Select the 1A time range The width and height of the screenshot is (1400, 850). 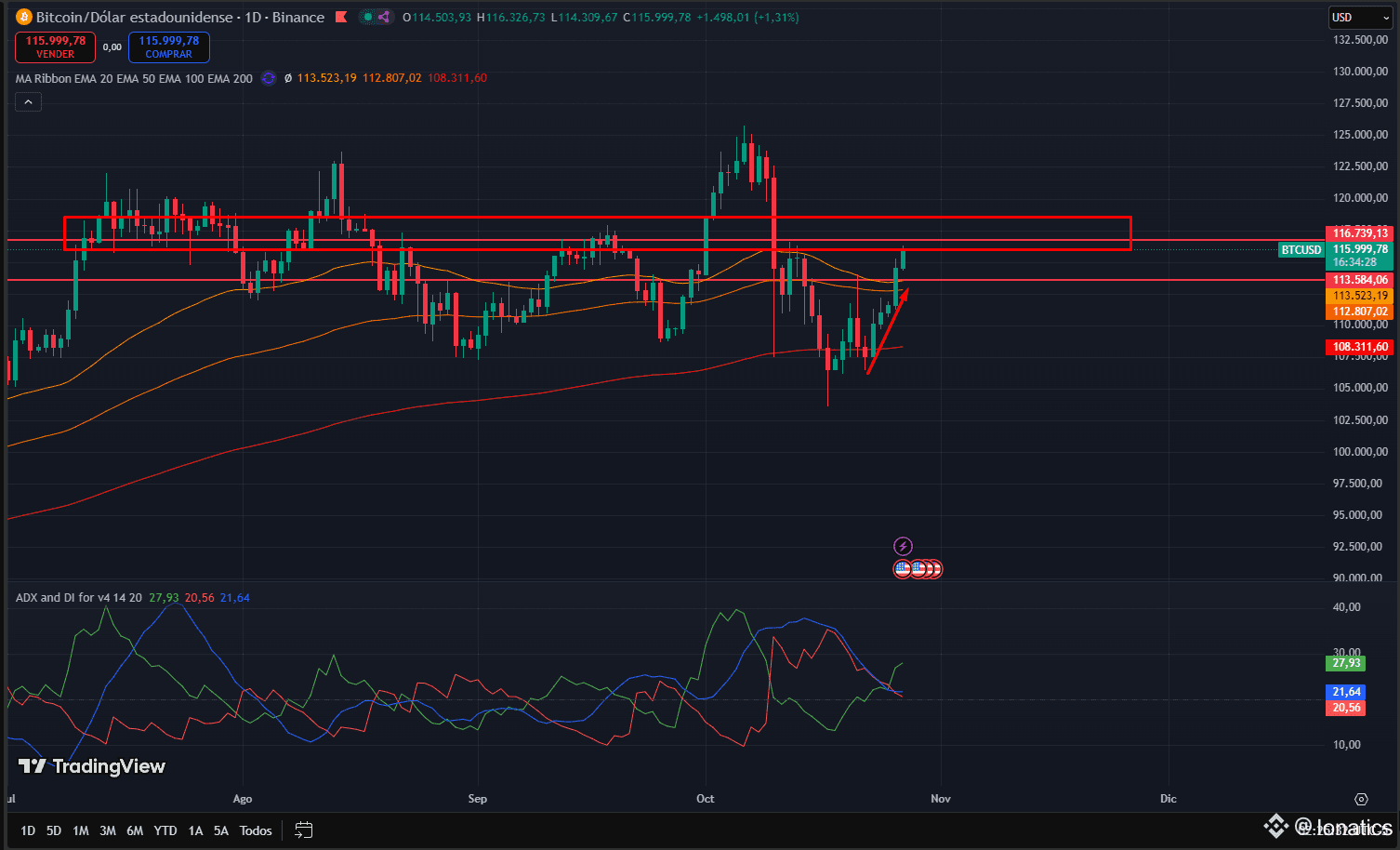195,830
